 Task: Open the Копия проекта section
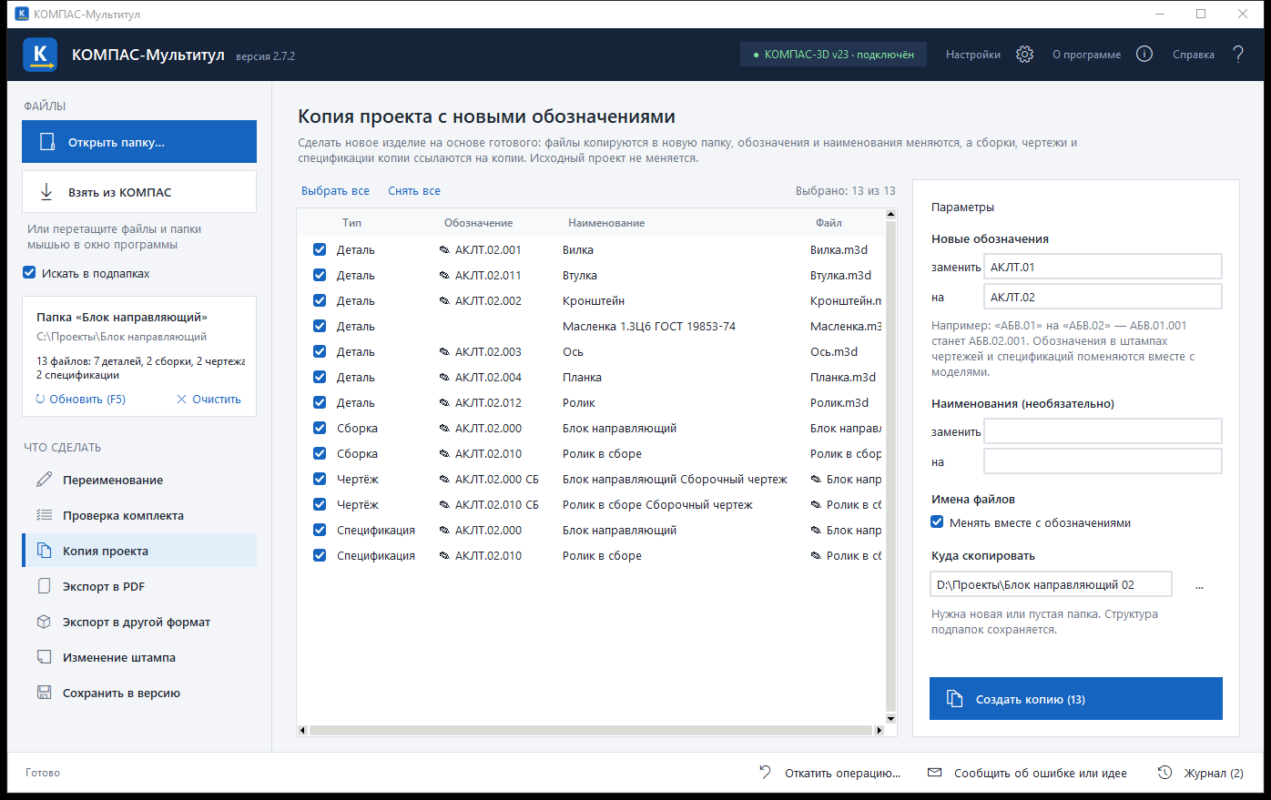pyautogui.click(x=140, y=551)
